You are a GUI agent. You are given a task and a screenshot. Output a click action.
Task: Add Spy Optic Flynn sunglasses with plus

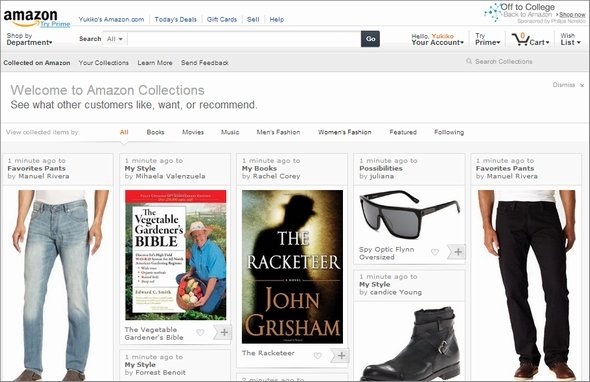pos(458,252)
